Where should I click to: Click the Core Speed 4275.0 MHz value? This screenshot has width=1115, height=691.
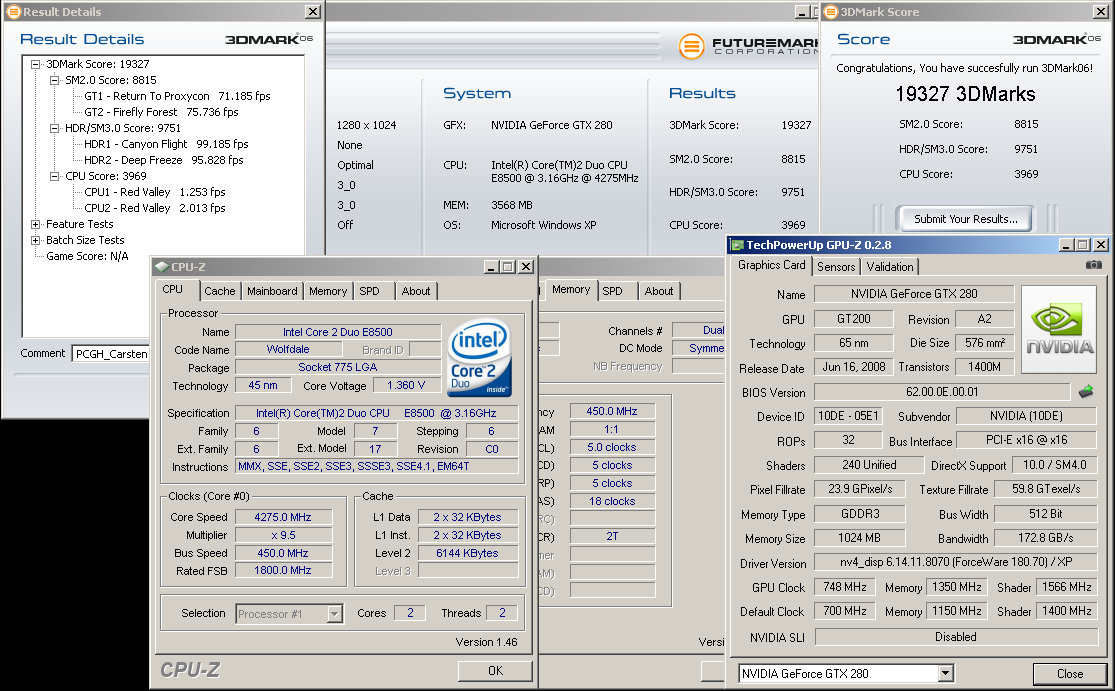pos(283,517)
